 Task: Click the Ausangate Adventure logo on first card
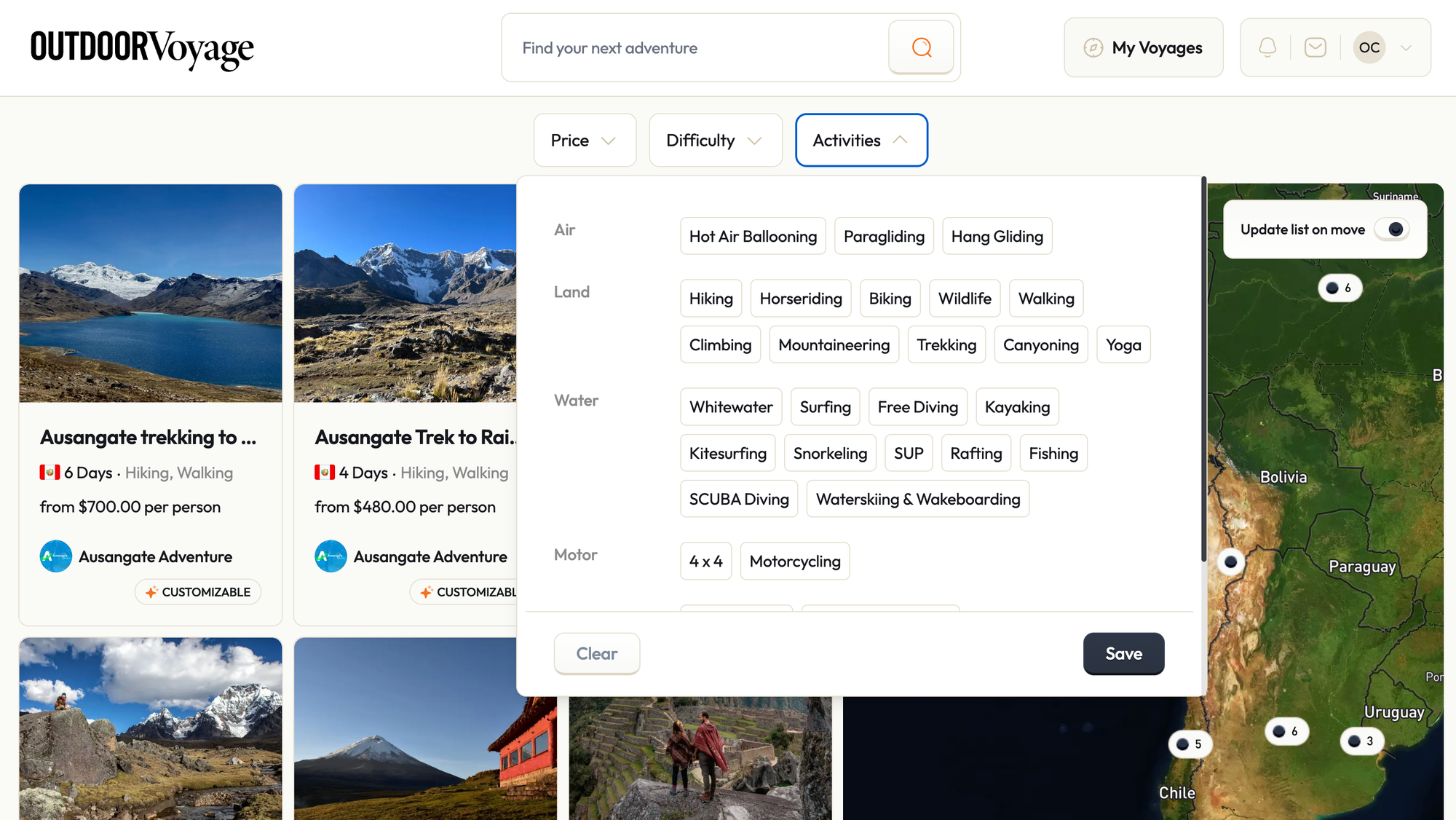point(56,556)
